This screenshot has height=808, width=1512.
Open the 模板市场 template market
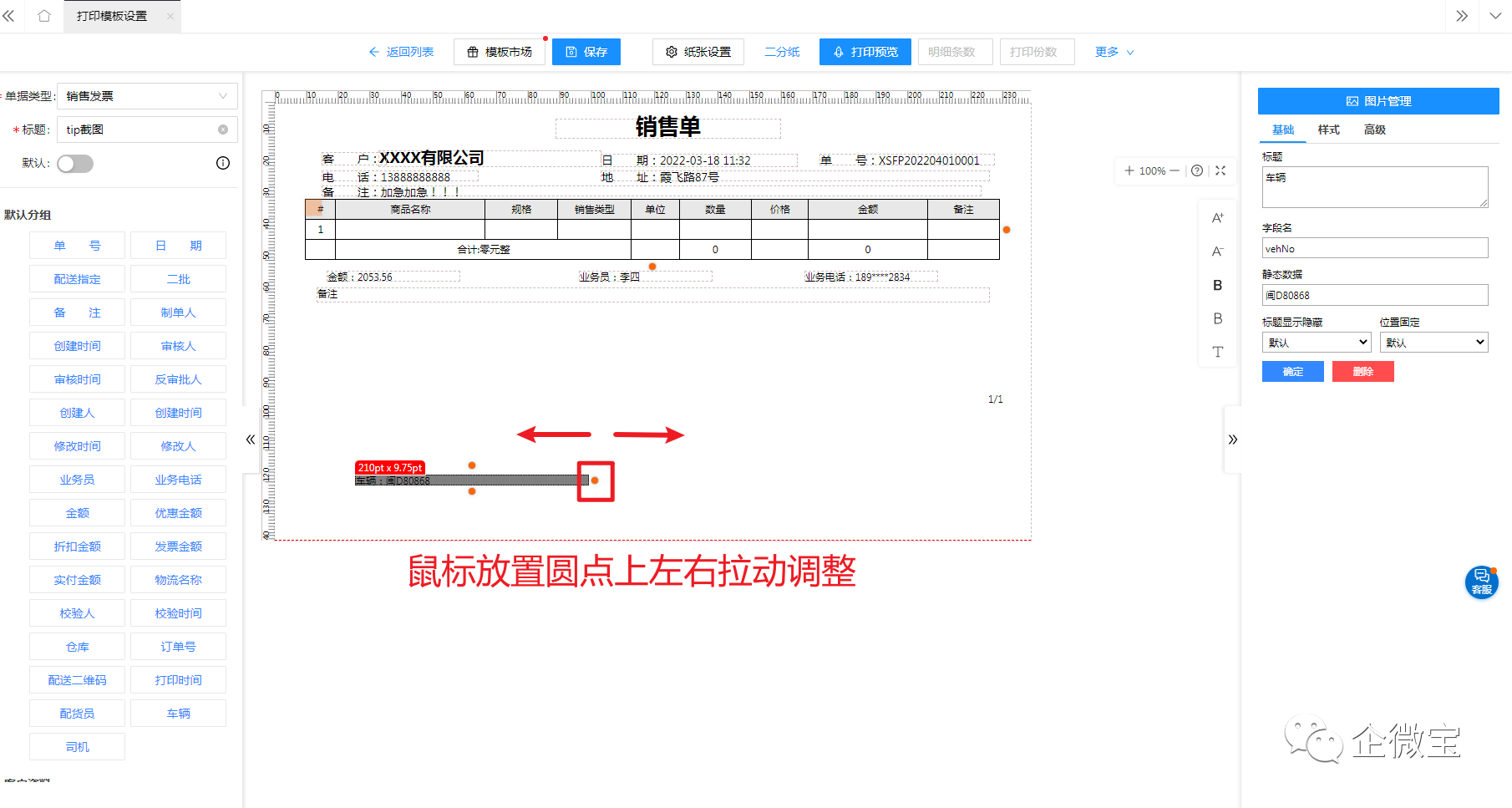499,52
